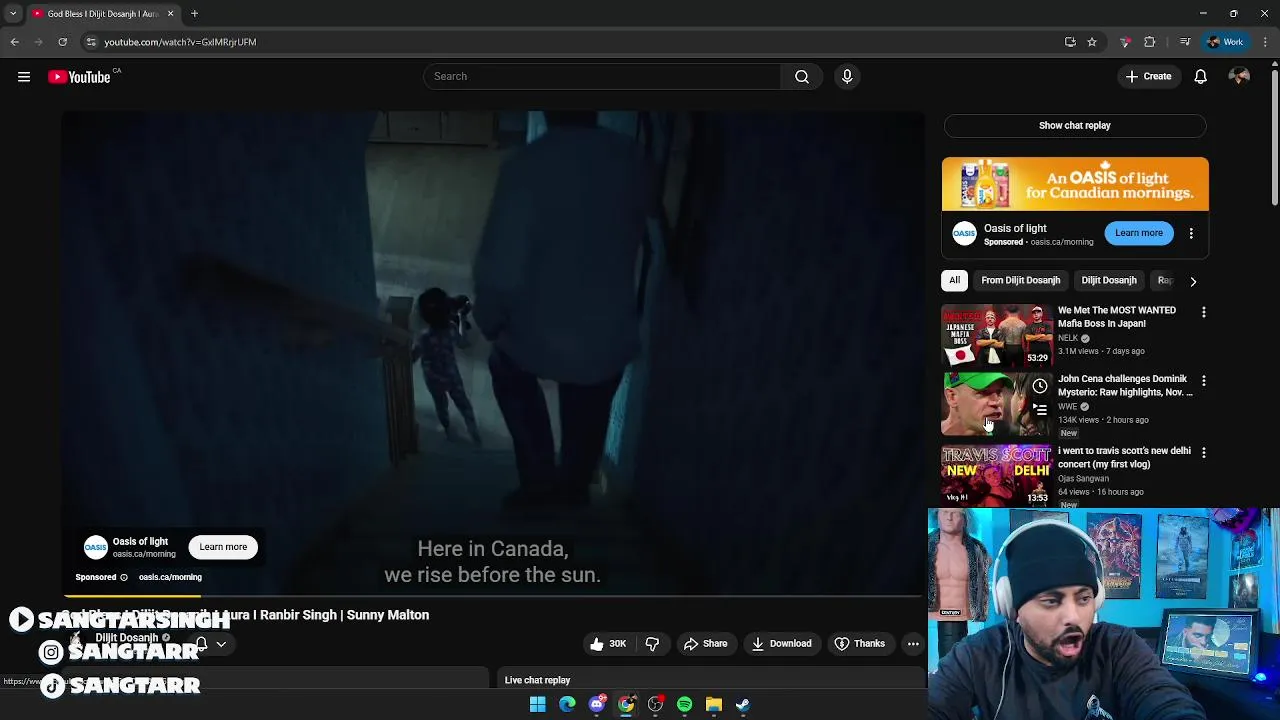Open options for the Oasis of light ad
Screen dimensions: 1280x720
pyautogui.click(x=1191, y=233)
